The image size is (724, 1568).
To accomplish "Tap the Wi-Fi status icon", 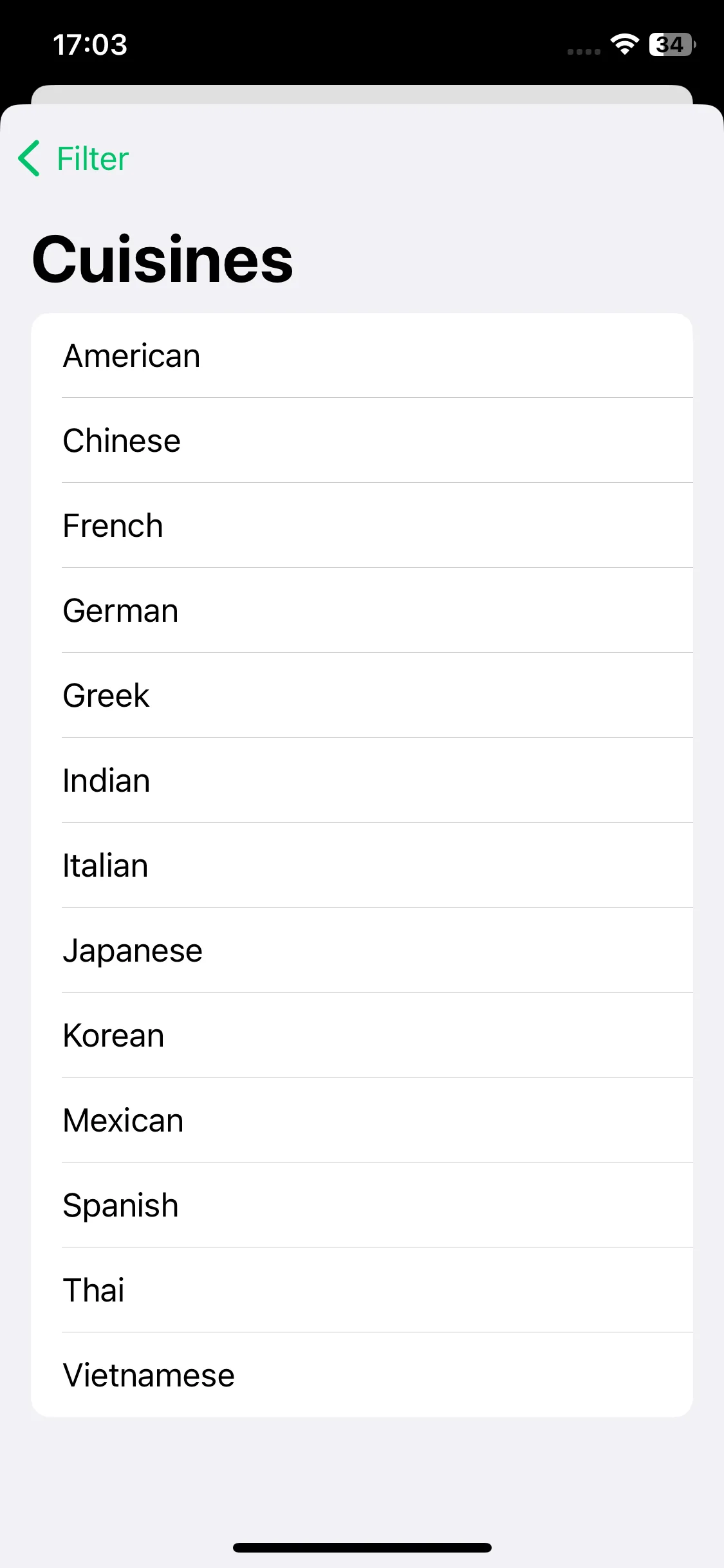I will click(624, 44).
